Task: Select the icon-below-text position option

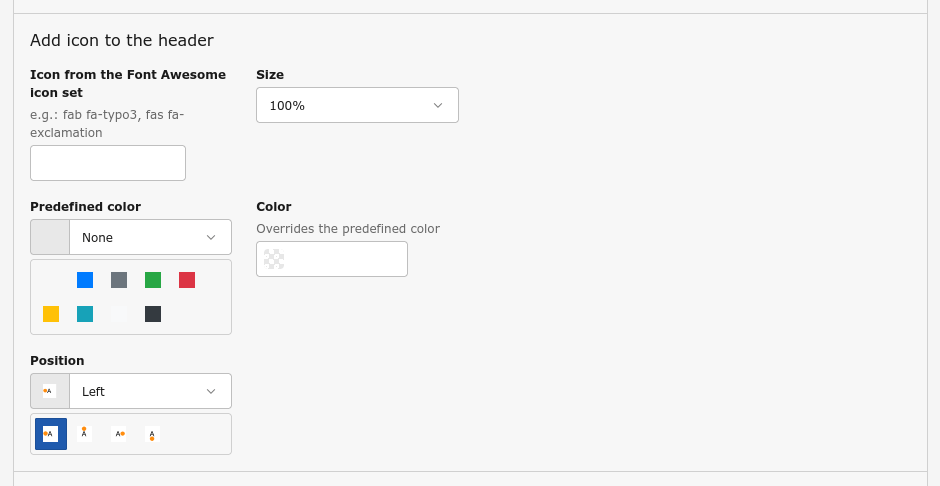Action: pos(152,434)
